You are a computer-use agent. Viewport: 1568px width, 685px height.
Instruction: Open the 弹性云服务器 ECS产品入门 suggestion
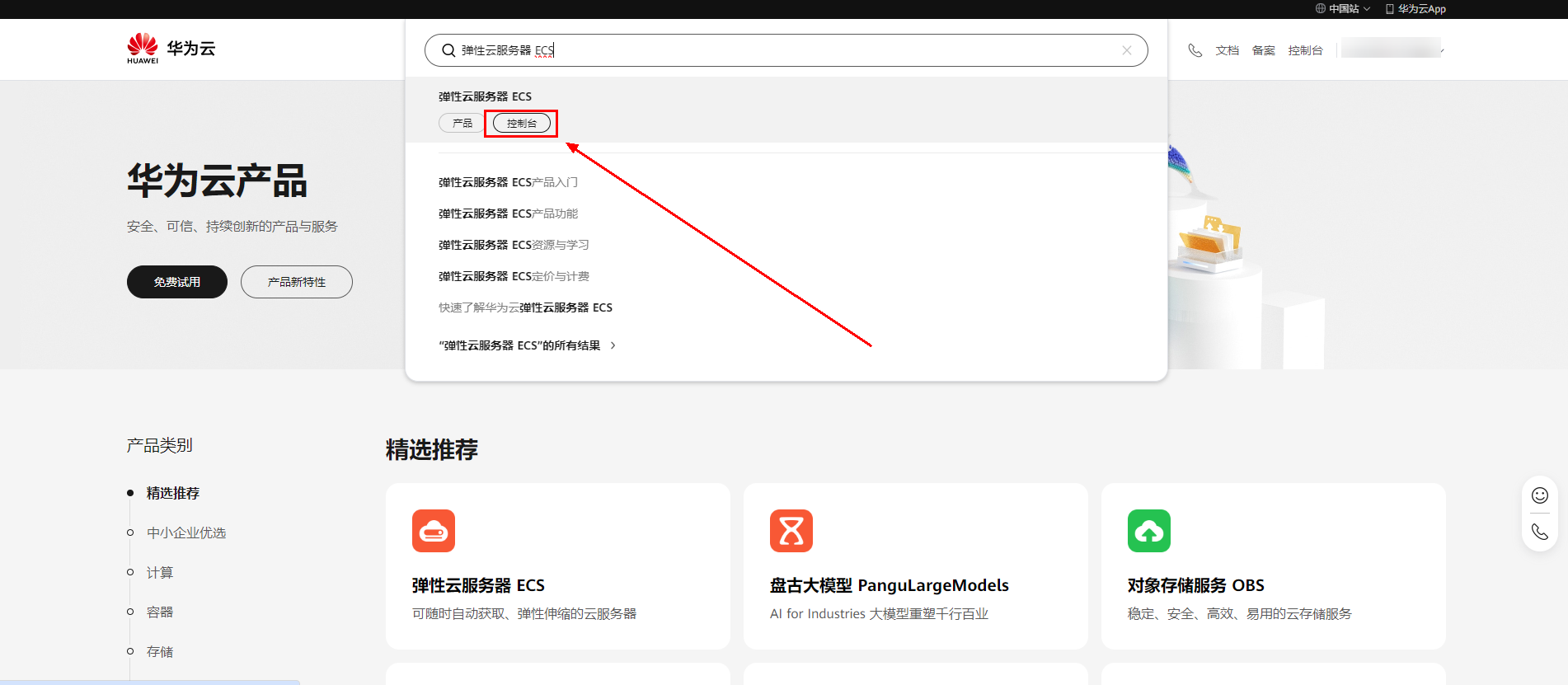(508, 182)
